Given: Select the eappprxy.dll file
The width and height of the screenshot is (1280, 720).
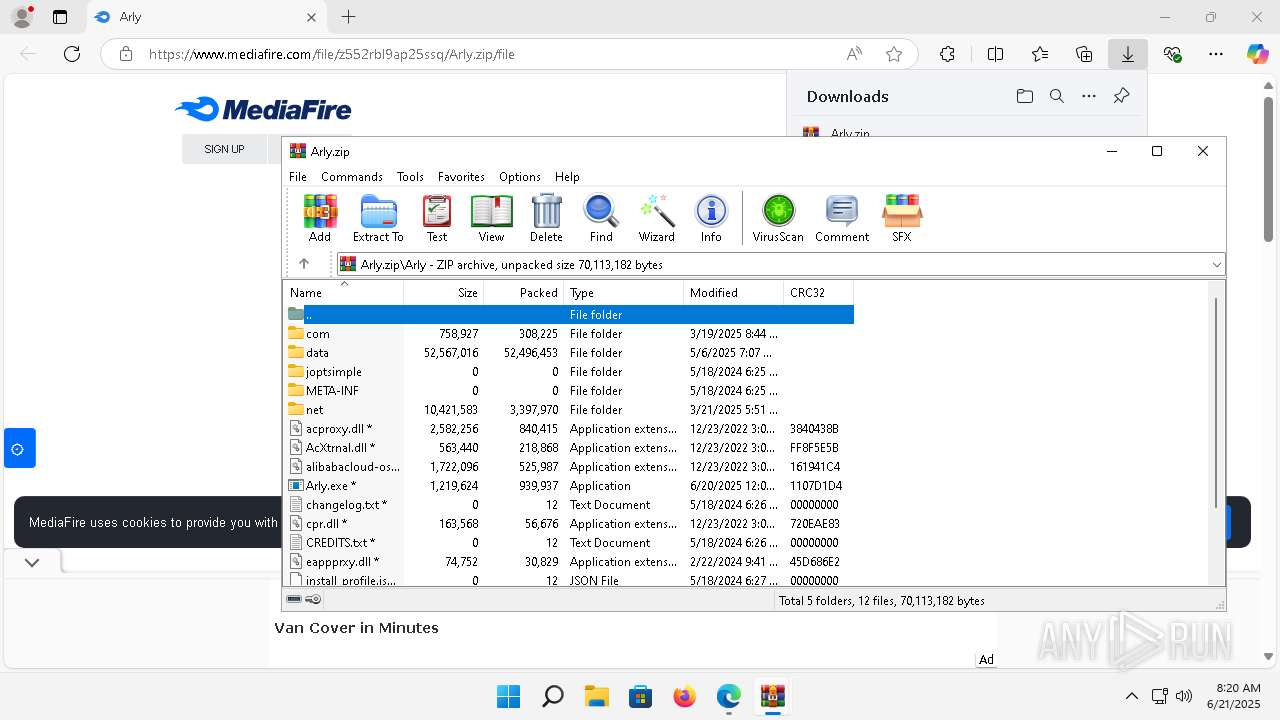Looking at the screenshot, I should 569,562.
